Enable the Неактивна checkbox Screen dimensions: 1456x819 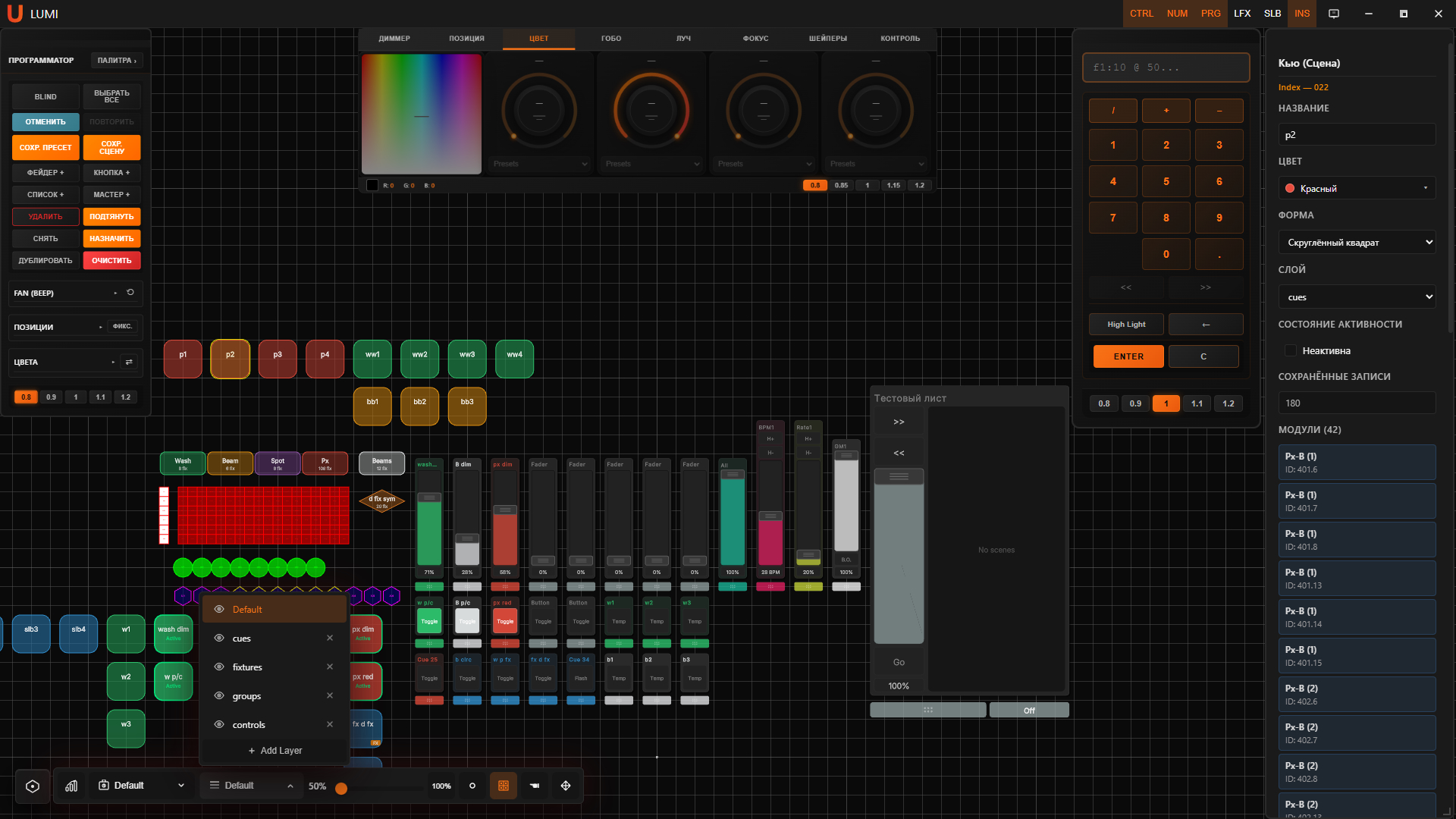pos(1290,350)
